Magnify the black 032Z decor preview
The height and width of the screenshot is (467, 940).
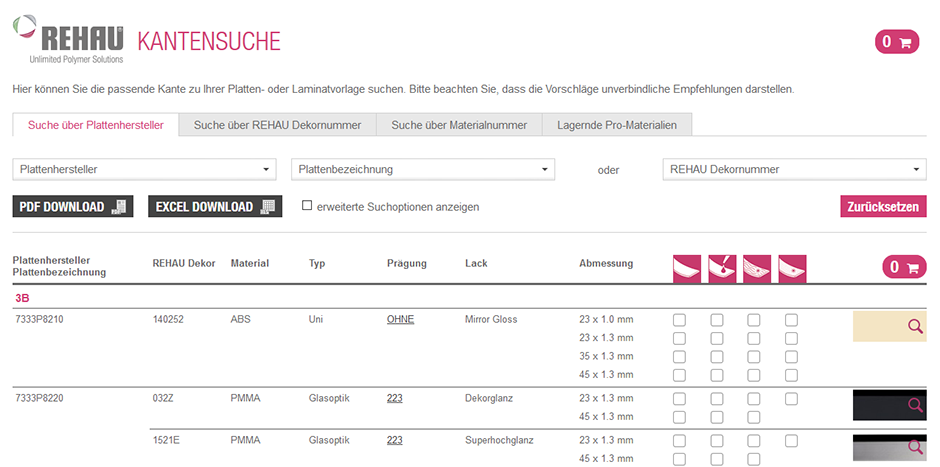click(x=914, y=405)
